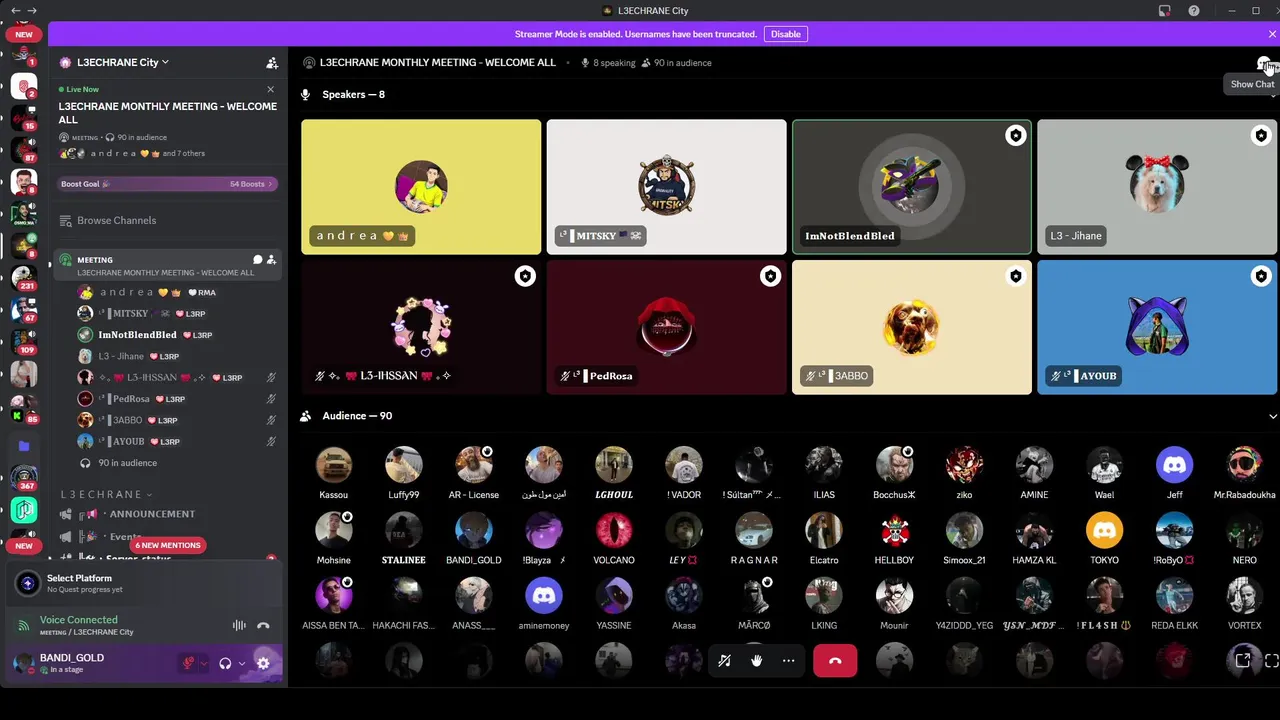
Task: Select the MEETING stage channel
Action: [166, 265]
